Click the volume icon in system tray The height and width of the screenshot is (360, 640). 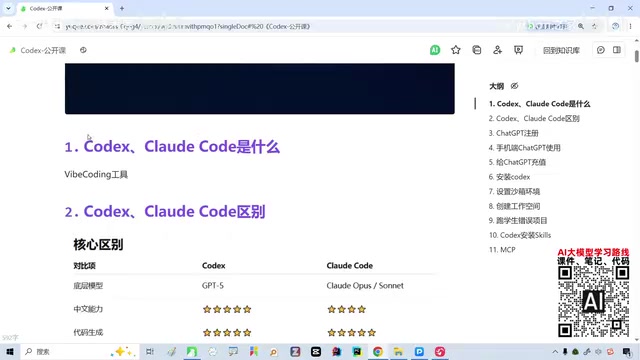pos(598,351)
